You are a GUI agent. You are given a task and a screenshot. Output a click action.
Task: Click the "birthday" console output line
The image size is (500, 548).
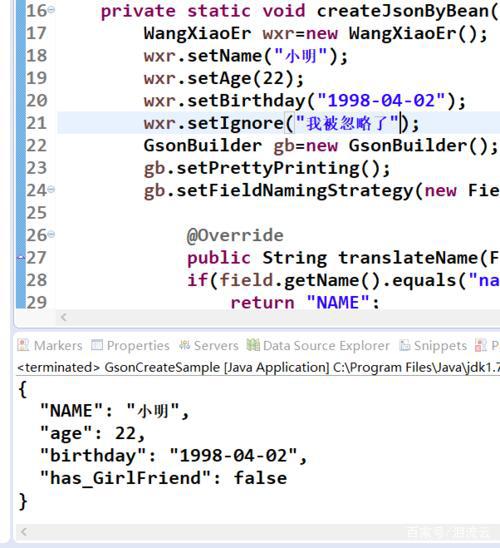click(174, 456)
